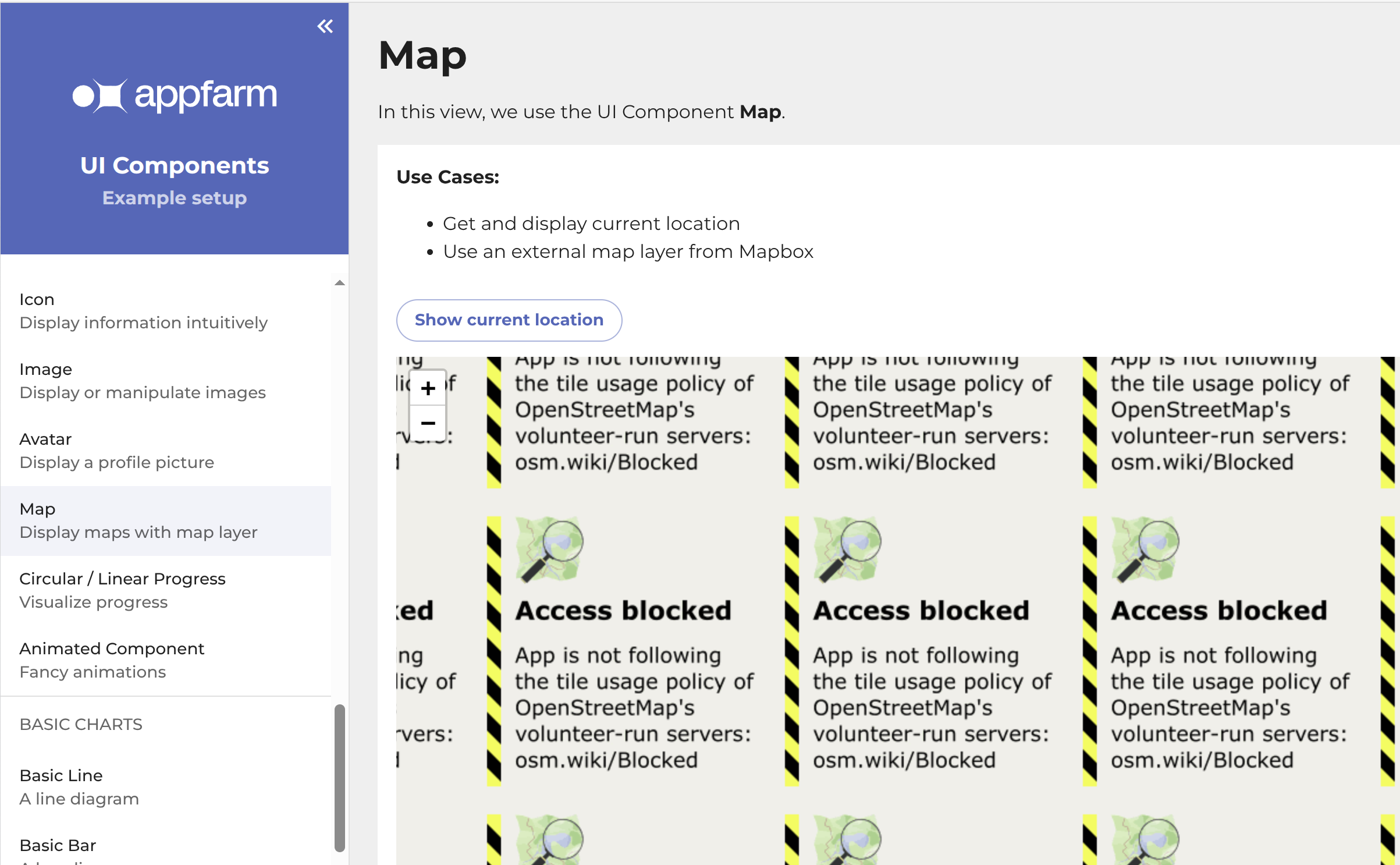The width and height of the screenshot is (1400, 865).
Task: Click the map zoom out minus button
Action: 428,423
